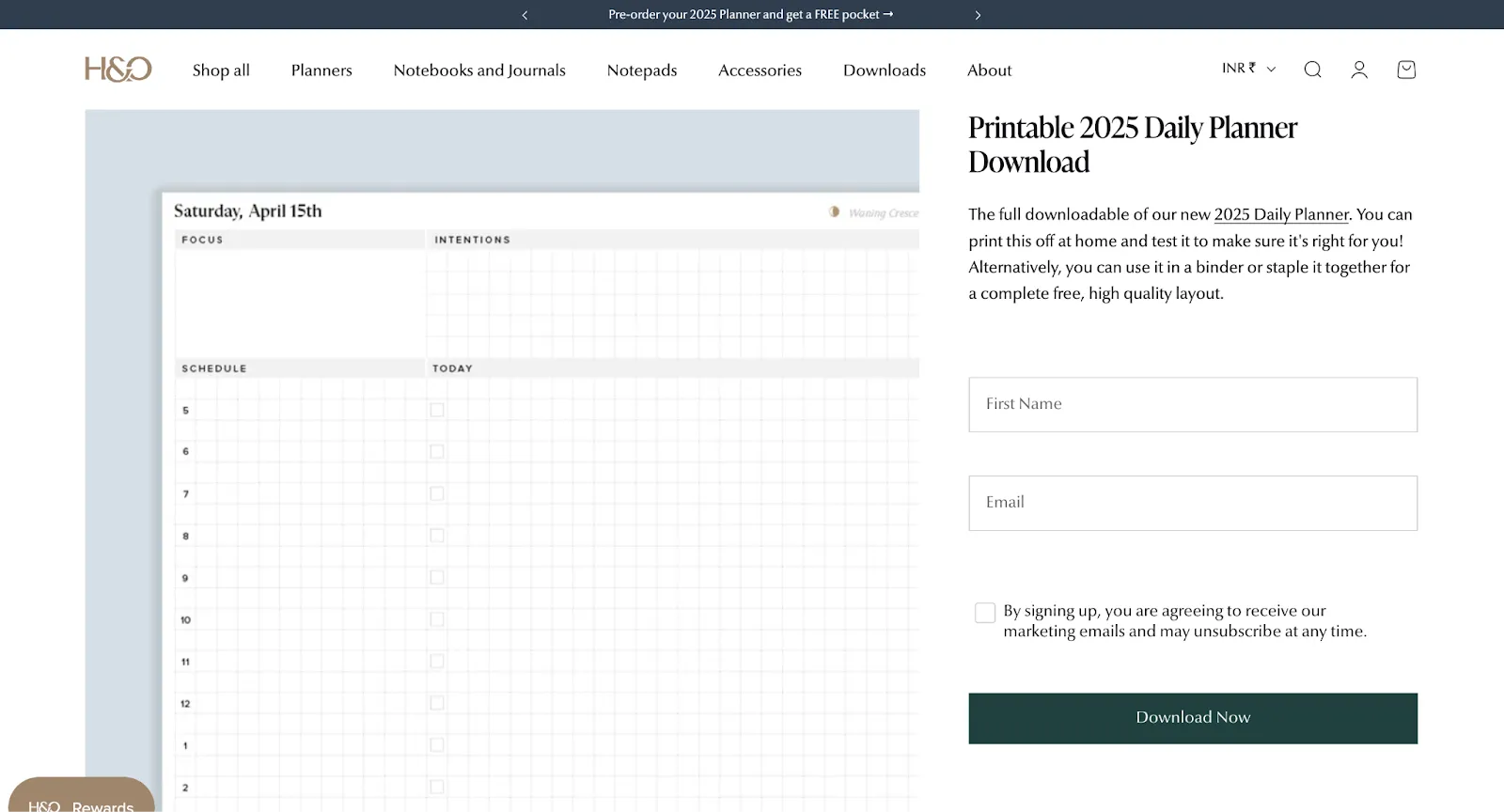Open Notebooks and Journals menu
Viewport: 1504px width, 812px height.
(x=479, y=70)
